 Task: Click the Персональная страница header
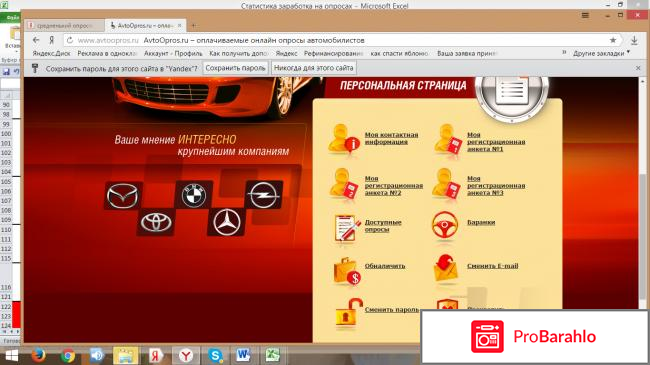[403, 85]
